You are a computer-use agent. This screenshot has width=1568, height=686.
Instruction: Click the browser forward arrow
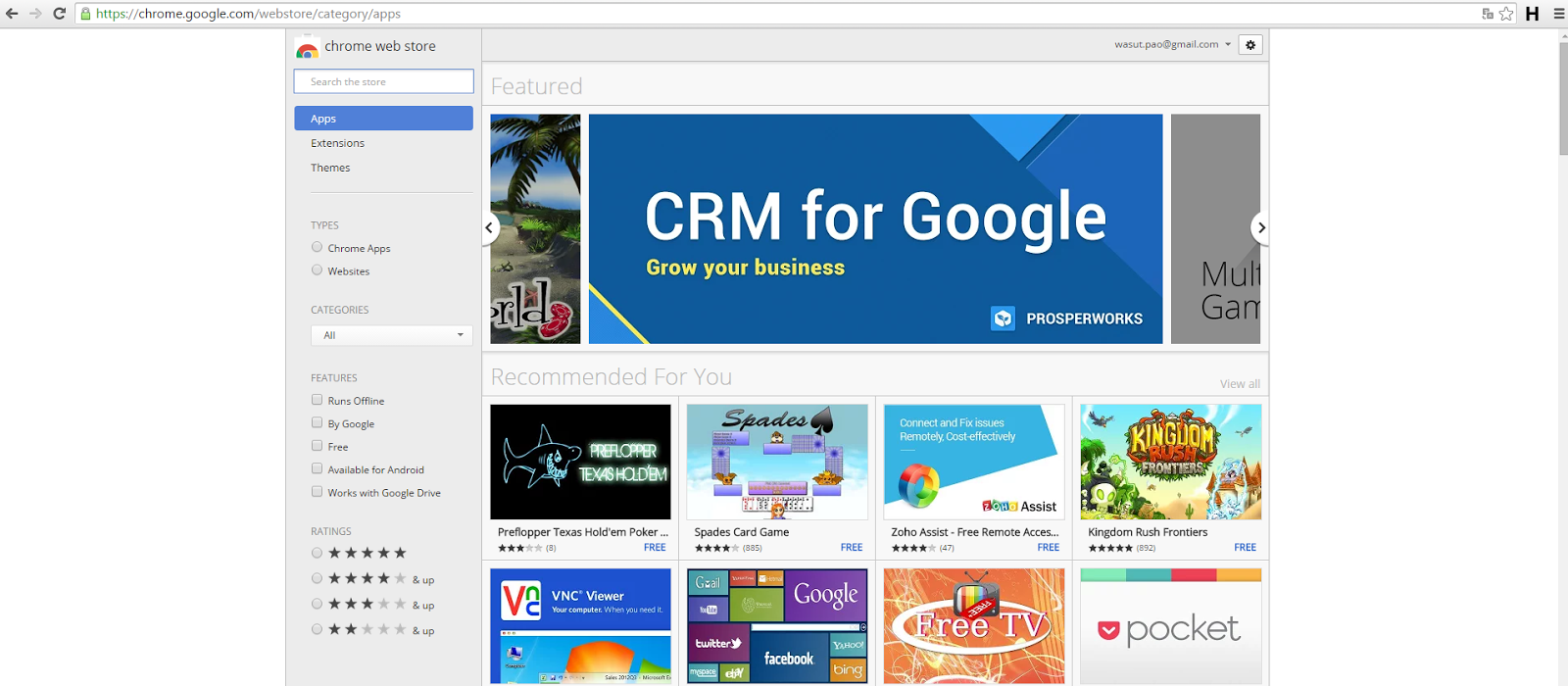click(x=35, y=14)
